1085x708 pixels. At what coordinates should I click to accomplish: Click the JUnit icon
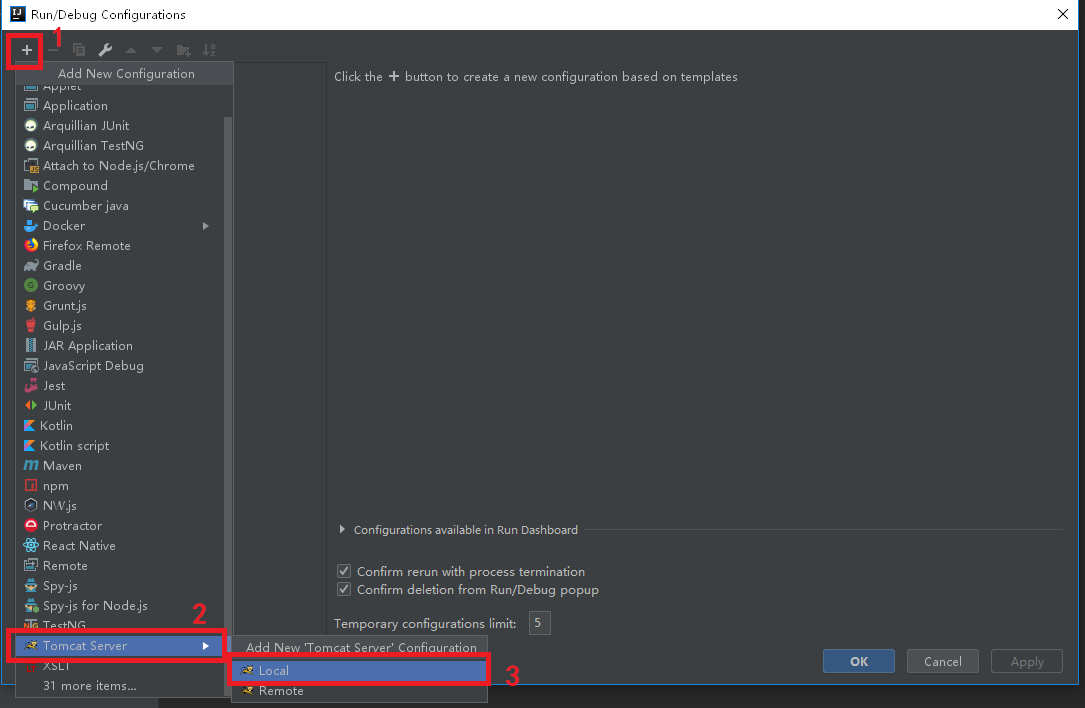(30, 406)
